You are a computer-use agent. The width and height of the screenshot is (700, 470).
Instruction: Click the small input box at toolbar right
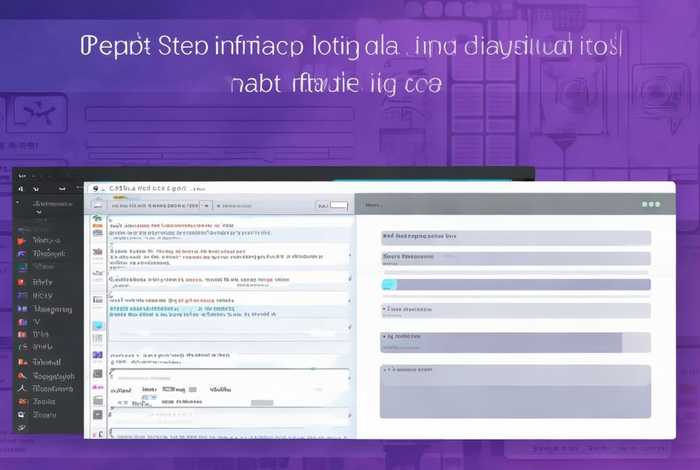tap(338, 205)
